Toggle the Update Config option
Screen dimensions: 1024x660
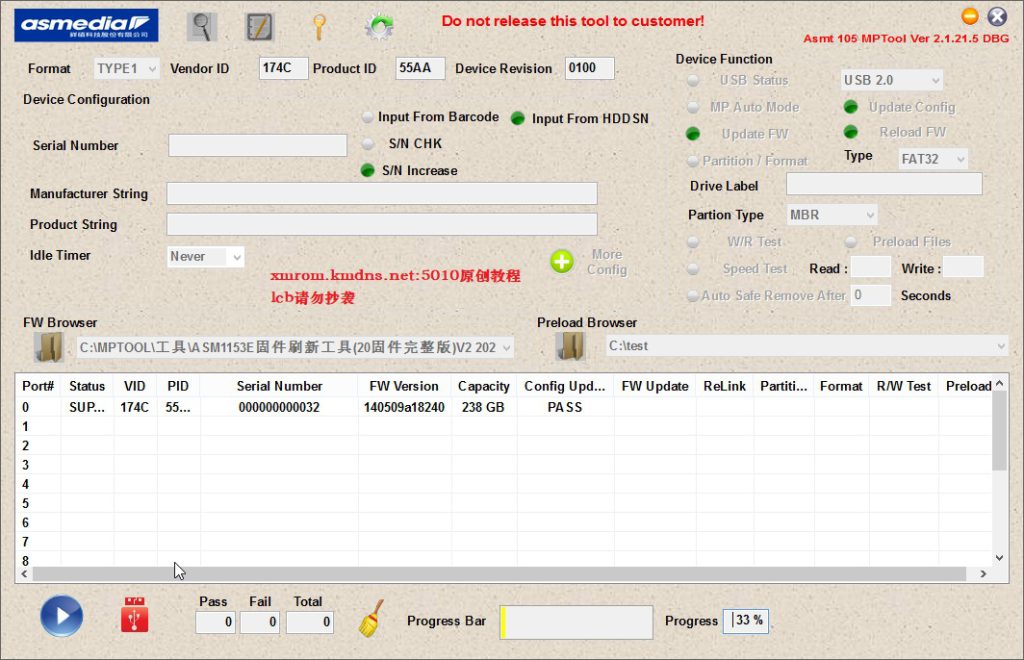pyautogui.click(x=851, y=107)
